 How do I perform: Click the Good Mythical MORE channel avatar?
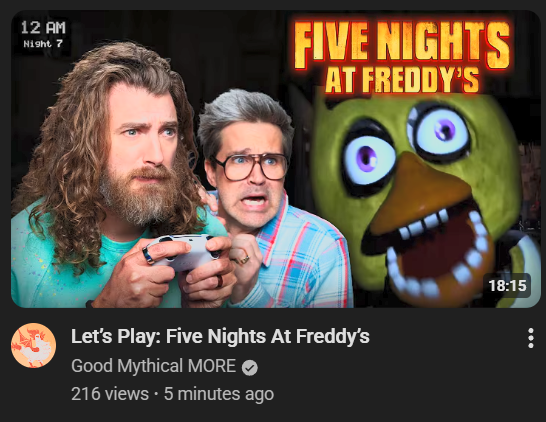[x=33, y=345]
